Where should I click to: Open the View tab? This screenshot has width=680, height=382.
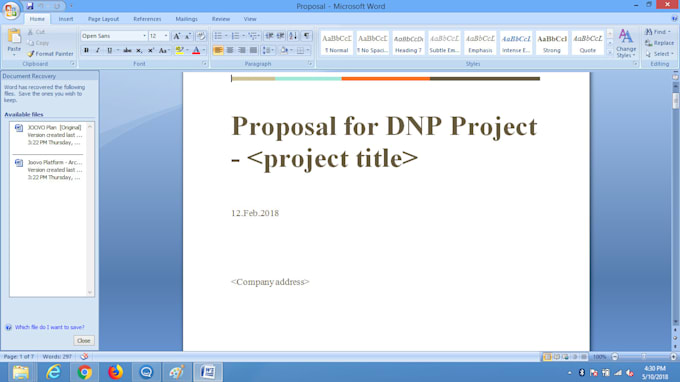point(250,19)
